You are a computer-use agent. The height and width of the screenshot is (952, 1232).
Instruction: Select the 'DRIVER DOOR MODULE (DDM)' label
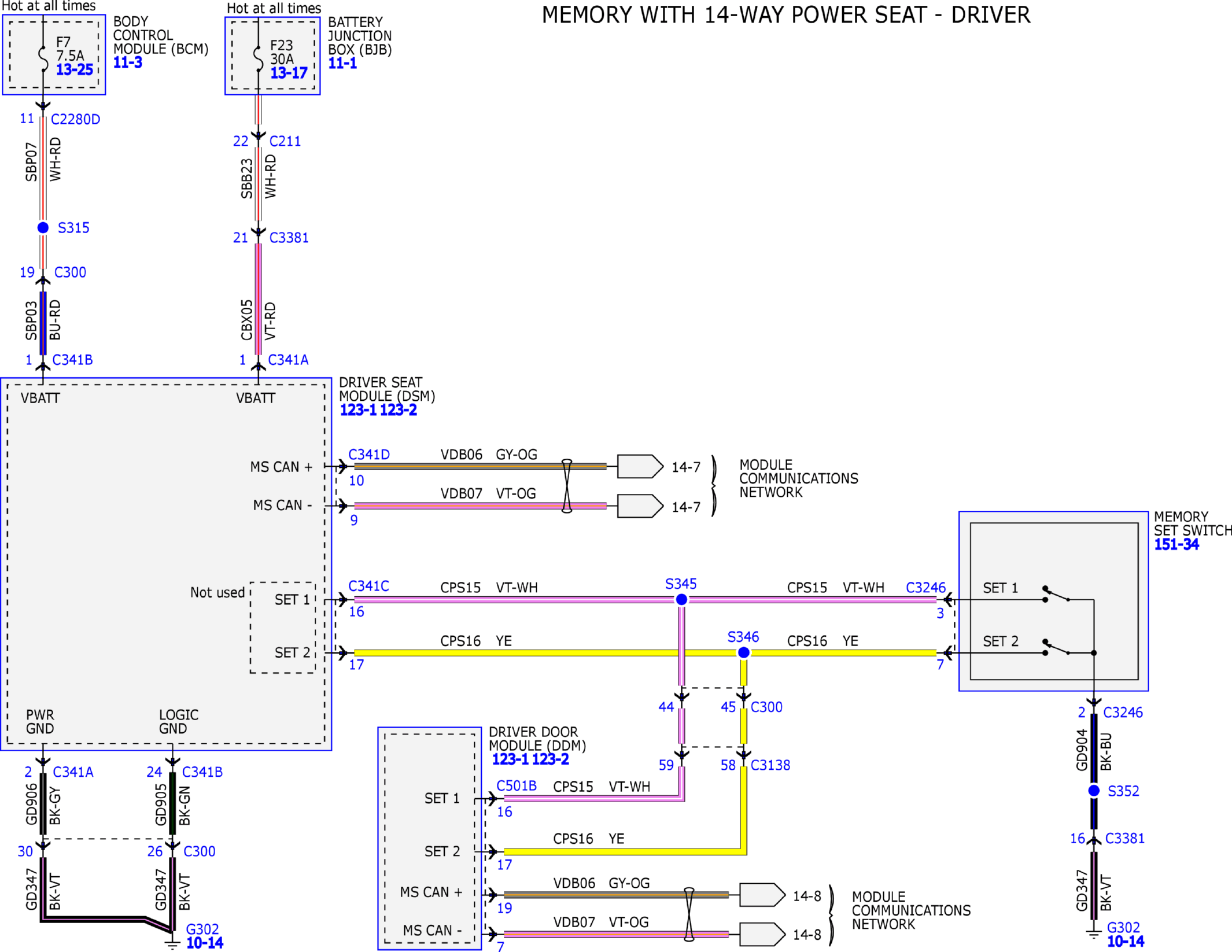[537, 739]
